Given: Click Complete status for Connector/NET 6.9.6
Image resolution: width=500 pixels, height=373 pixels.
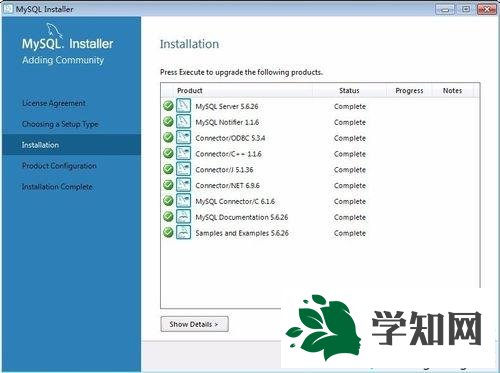Looking at the screenshot, I should [350, 186].
